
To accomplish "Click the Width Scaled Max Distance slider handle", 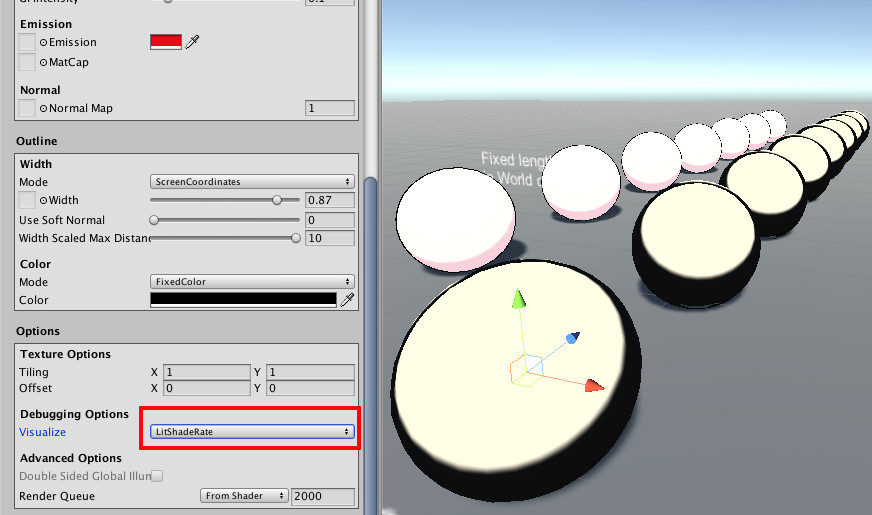I will tap(296, 238).
